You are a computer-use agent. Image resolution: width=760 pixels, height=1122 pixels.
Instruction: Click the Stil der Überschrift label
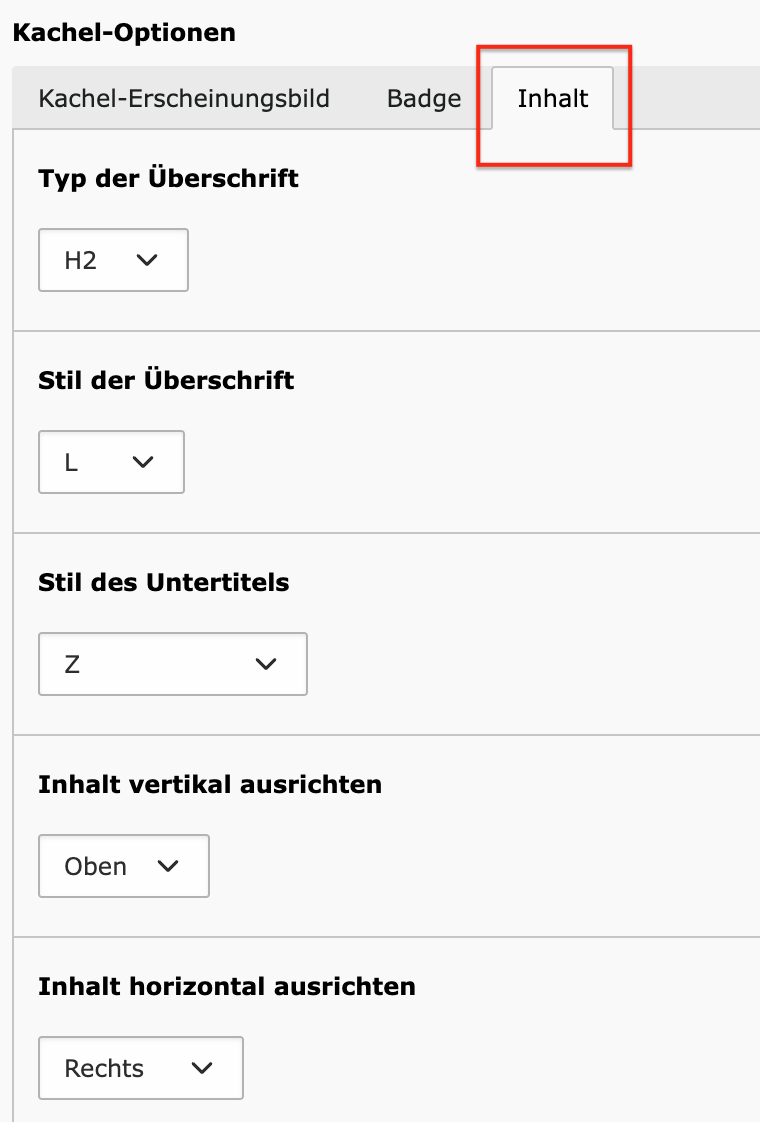166,381
